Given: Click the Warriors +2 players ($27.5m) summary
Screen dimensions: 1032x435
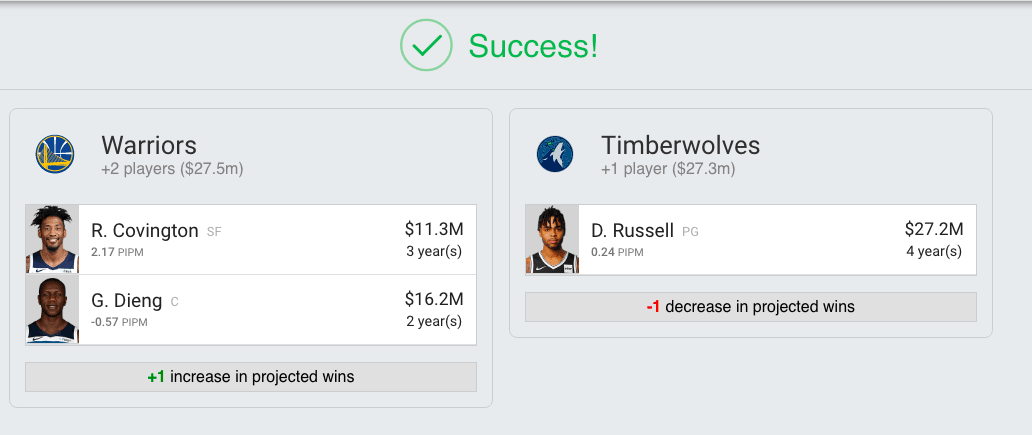Looking at the screenshot, I should [x=172, y=169].
